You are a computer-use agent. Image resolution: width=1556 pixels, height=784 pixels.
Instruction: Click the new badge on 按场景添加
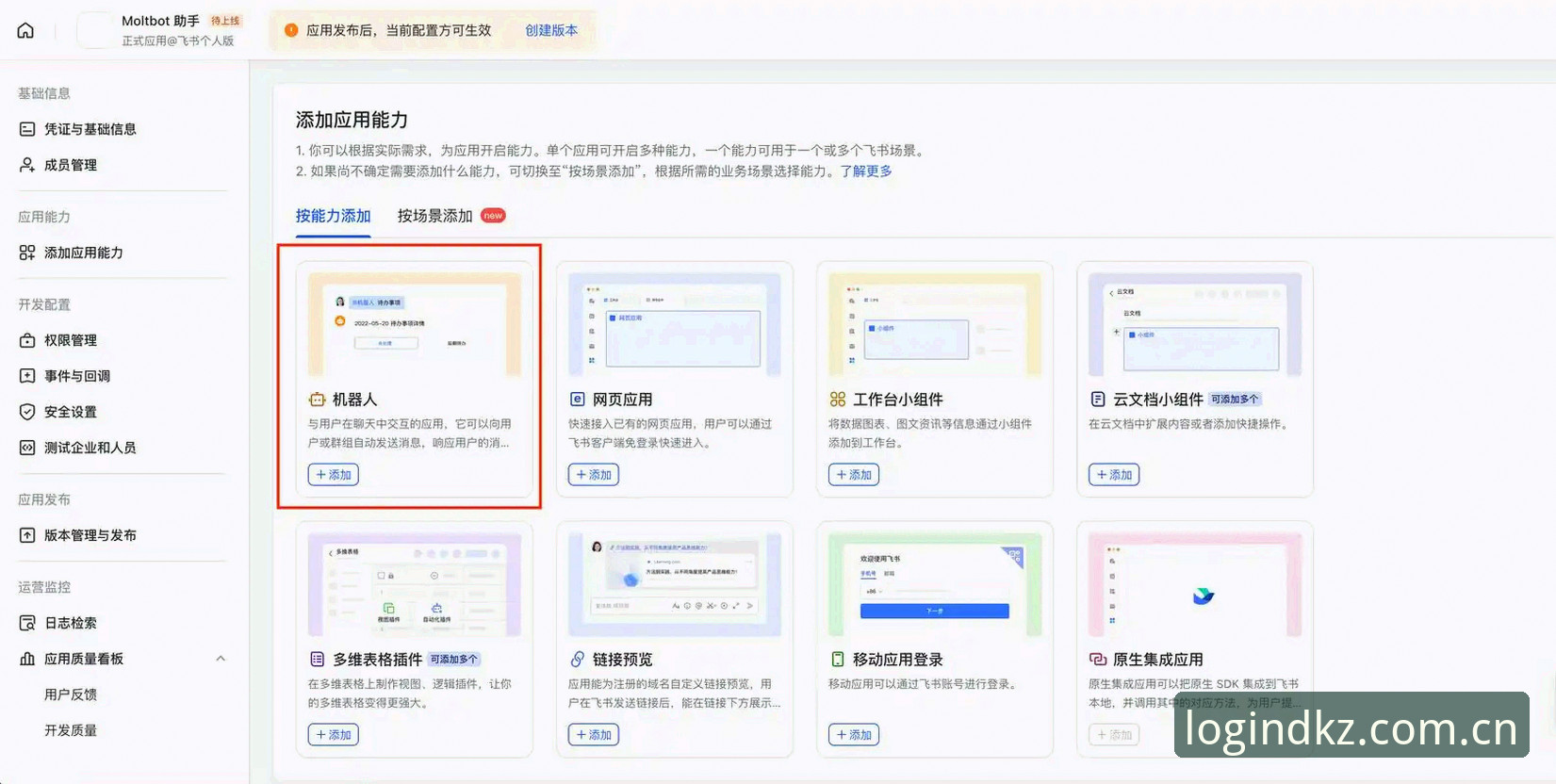click(x=493, y=216)
